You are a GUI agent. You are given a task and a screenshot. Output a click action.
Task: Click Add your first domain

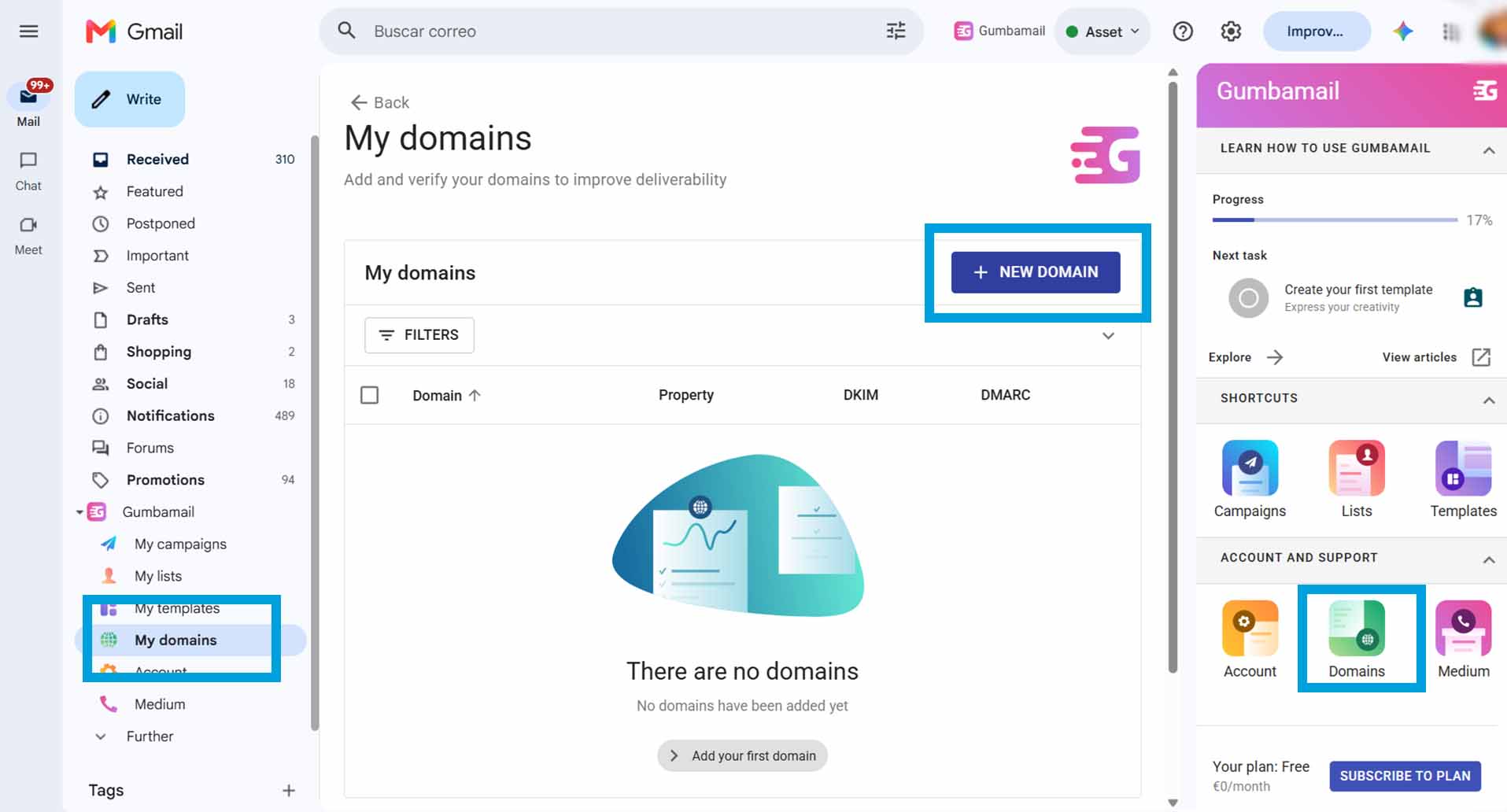[x=742, y=755]
